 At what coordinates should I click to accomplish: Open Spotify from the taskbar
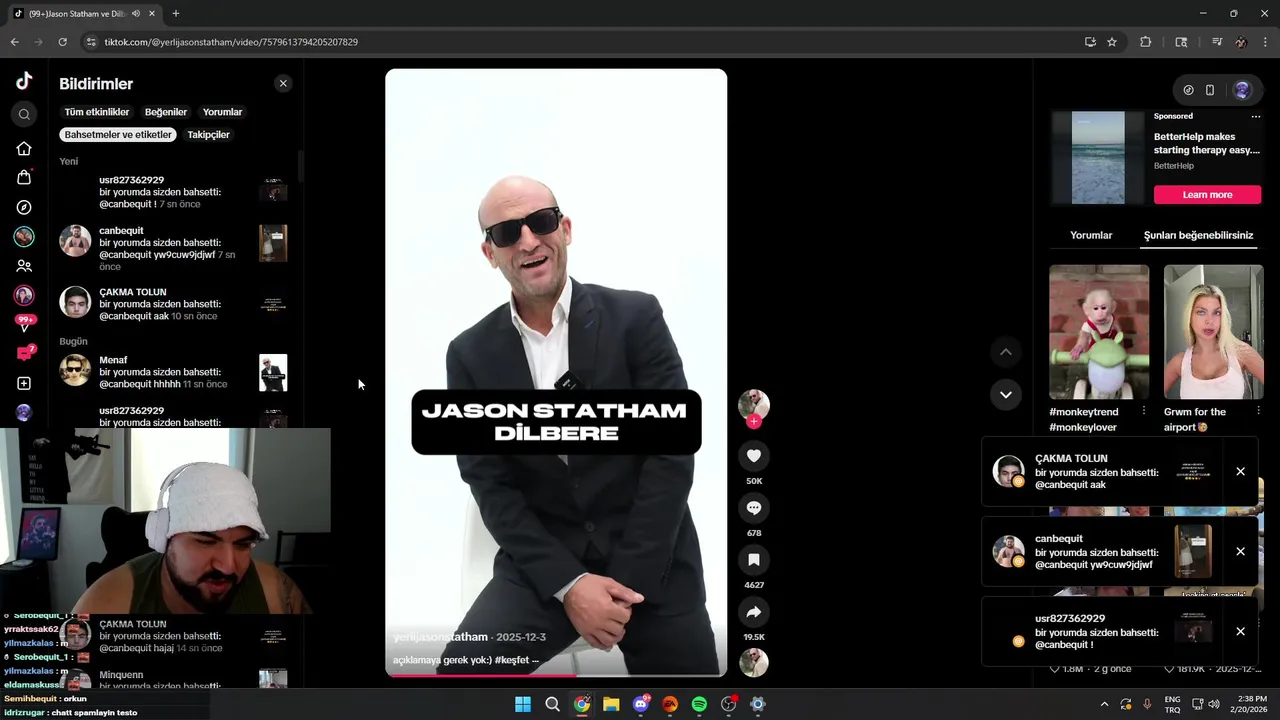(x=699, y=704)
